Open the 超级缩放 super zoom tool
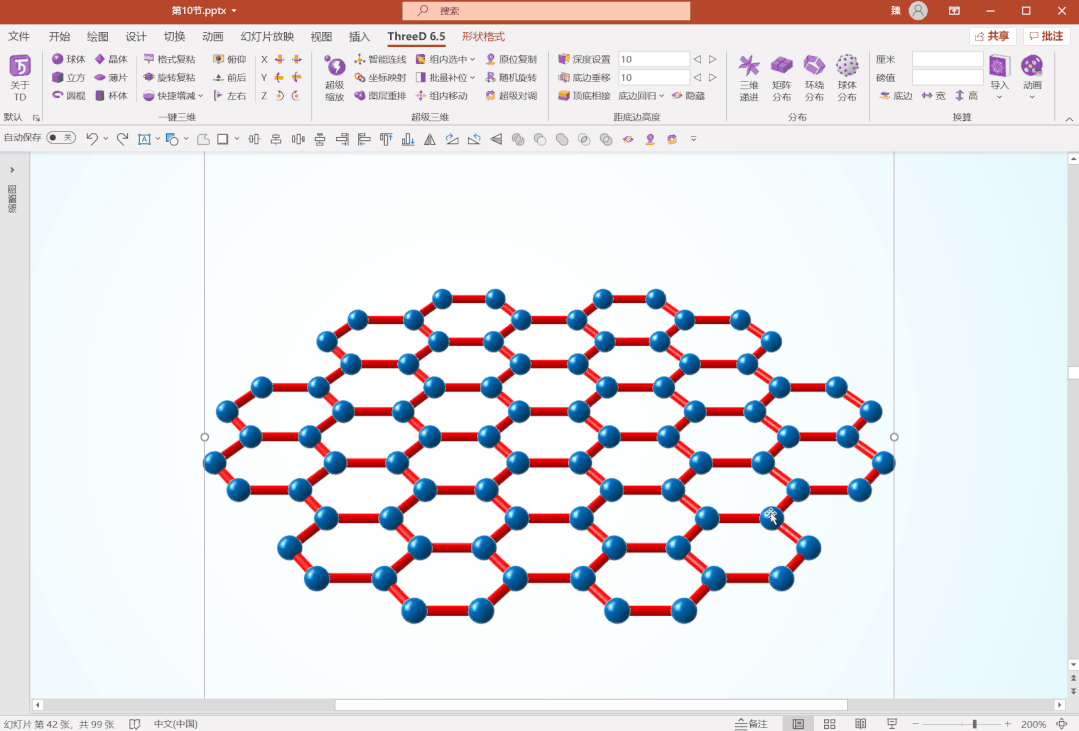Viewport: 1079px width, 731px height. [333, 80]
